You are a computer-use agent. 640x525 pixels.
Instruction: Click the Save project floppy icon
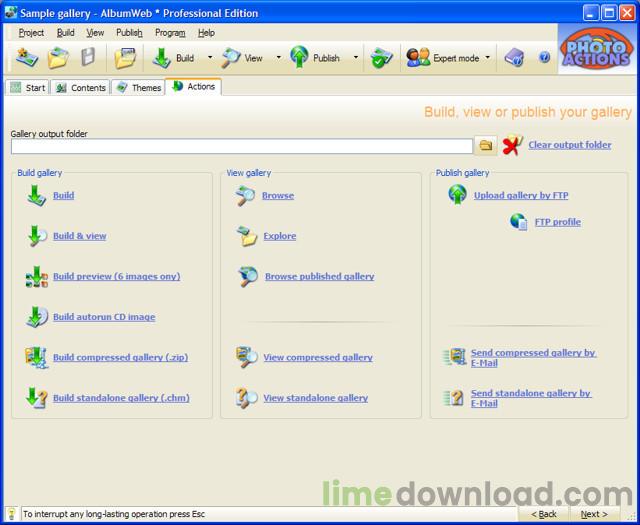tap(88, 57)
